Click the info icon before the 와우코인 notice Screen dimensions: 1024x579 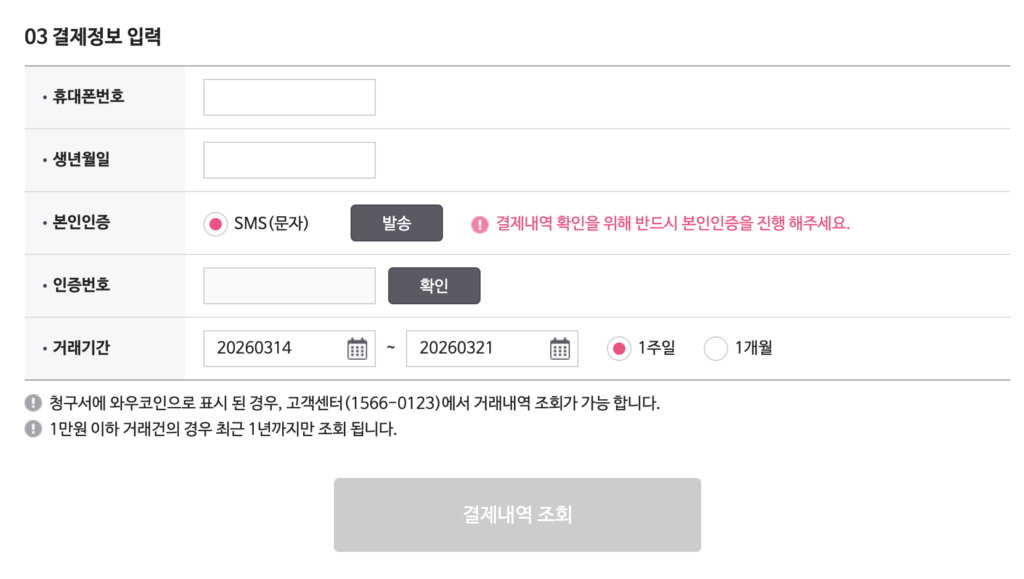32,404
